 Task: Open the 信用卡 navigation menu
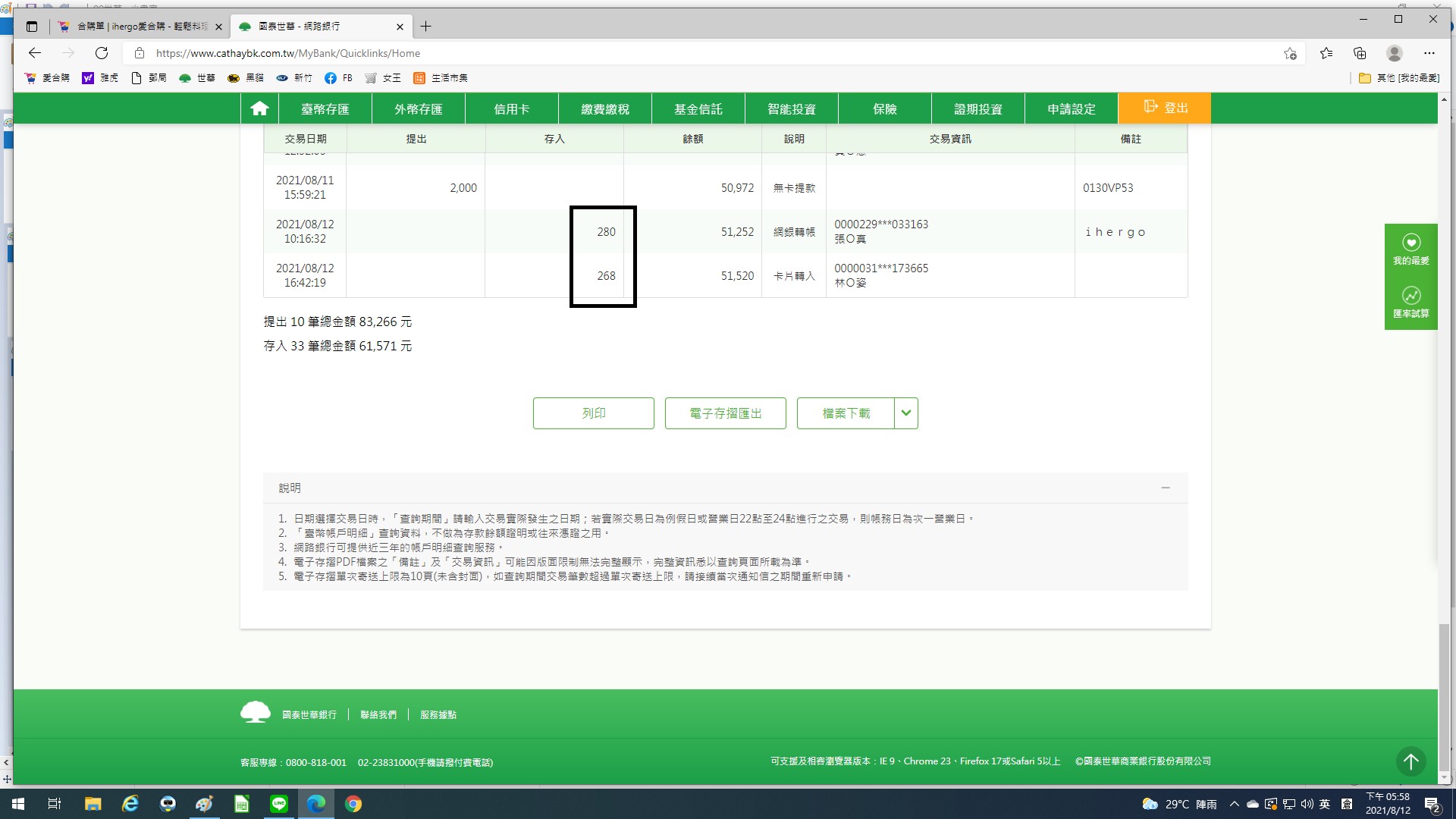512,108
